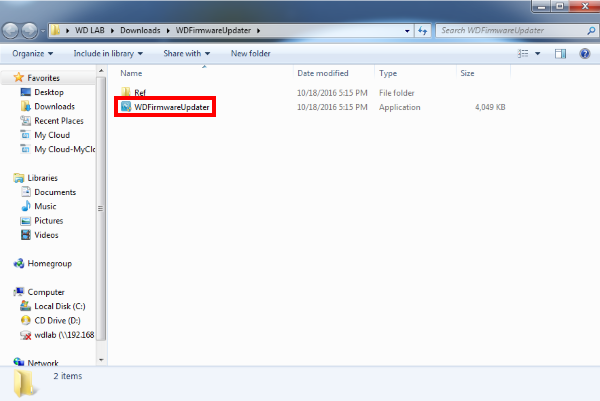The height and width of the screenshot is (401, 600).
Task: Open Include in library menu
Action: pyautogui.click(x=108, y=54)
